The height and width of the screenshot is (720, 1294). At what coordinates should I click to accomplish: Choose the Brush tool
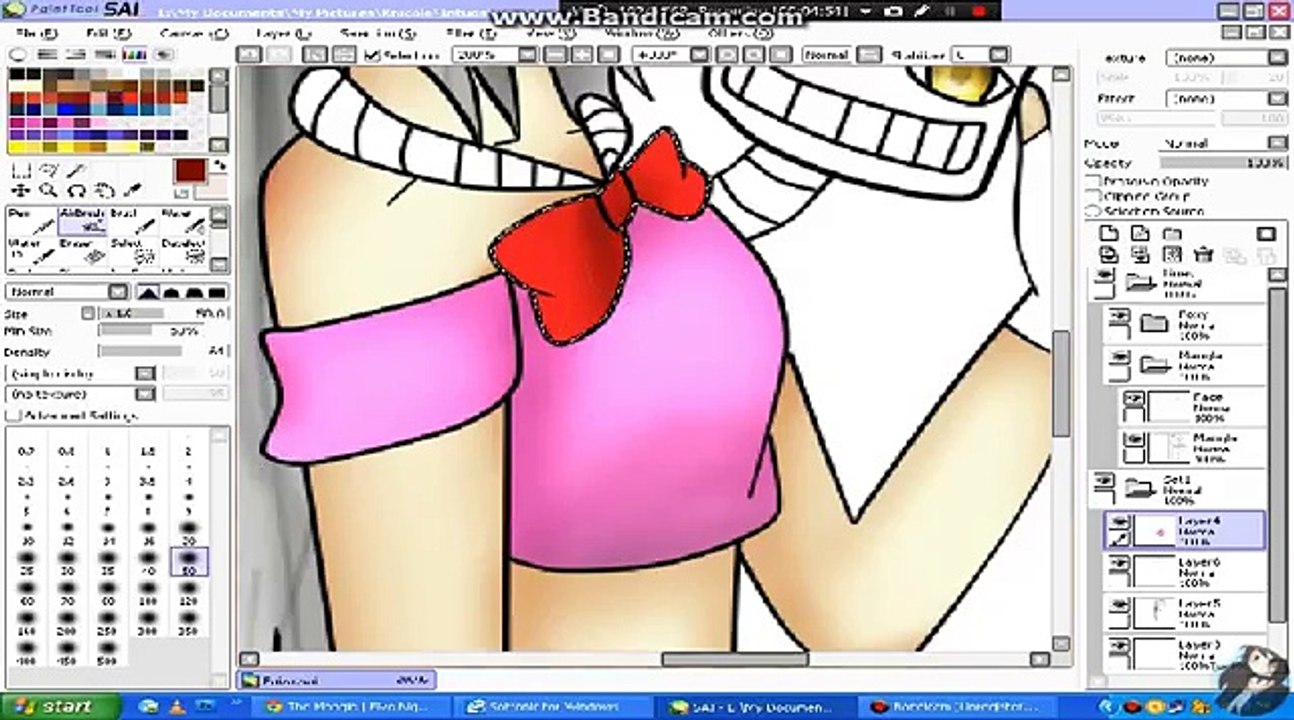click(x=134, y=221)
